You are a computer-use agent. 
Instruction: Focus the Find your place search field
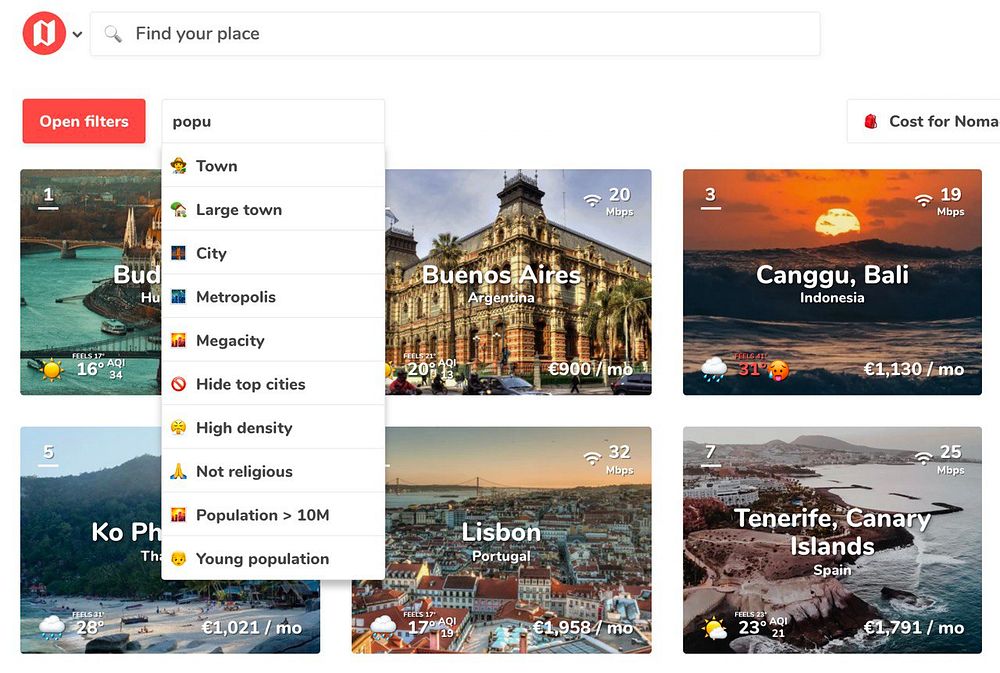(x=455, y=33)
